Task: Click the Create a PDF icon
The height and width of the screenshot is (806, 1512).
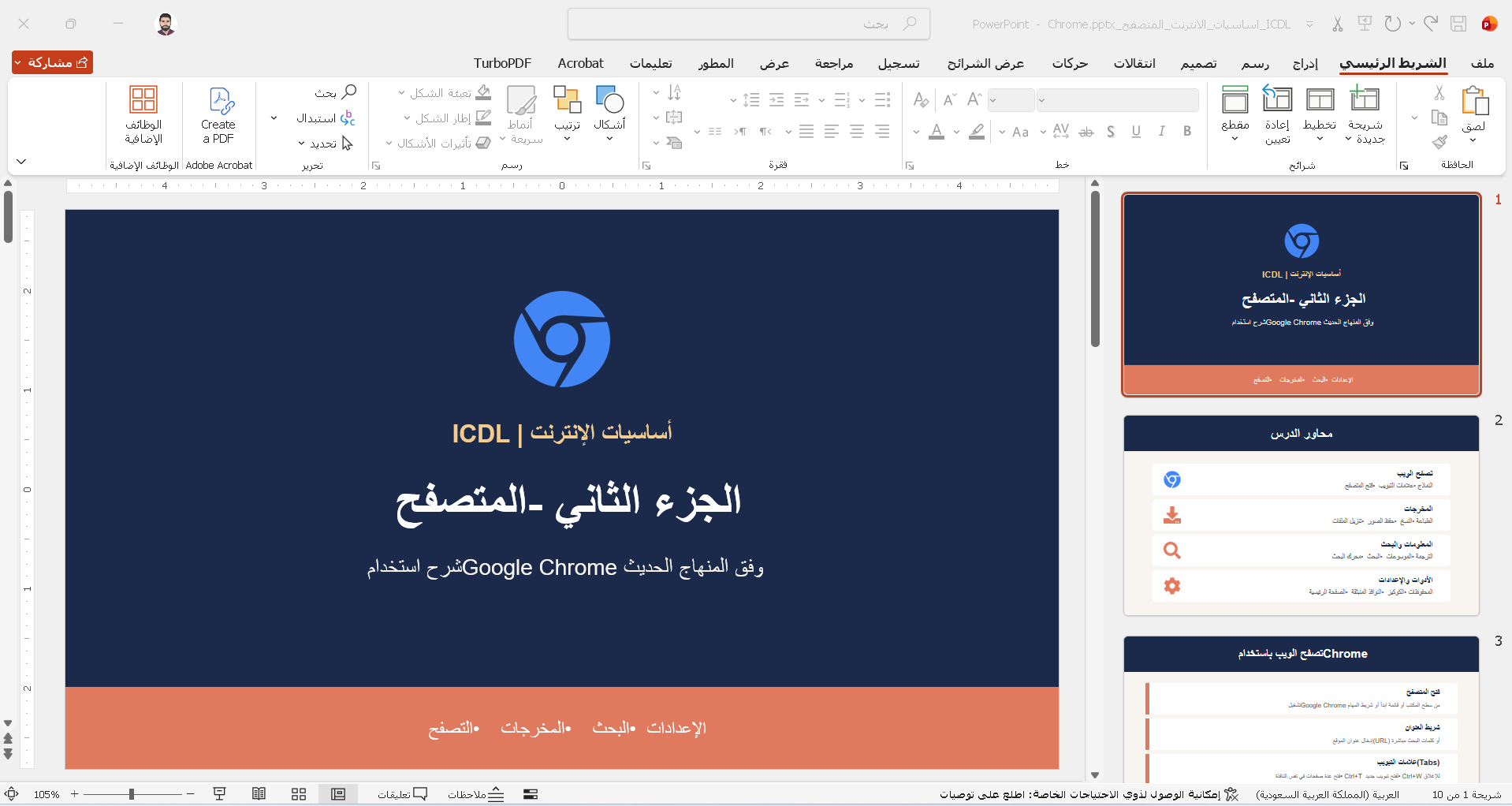Action: click(x=222, y=101)
